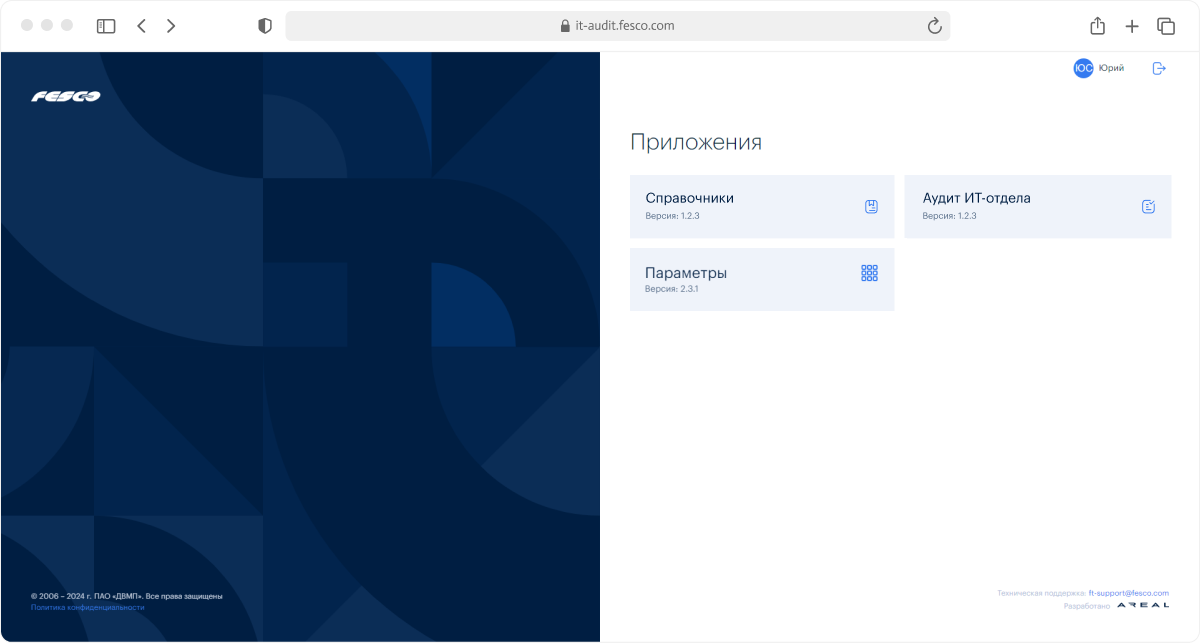Go forward to the next page
Image resolution: width=1200 pixels, height=643 pixels.
pos(171,26)
